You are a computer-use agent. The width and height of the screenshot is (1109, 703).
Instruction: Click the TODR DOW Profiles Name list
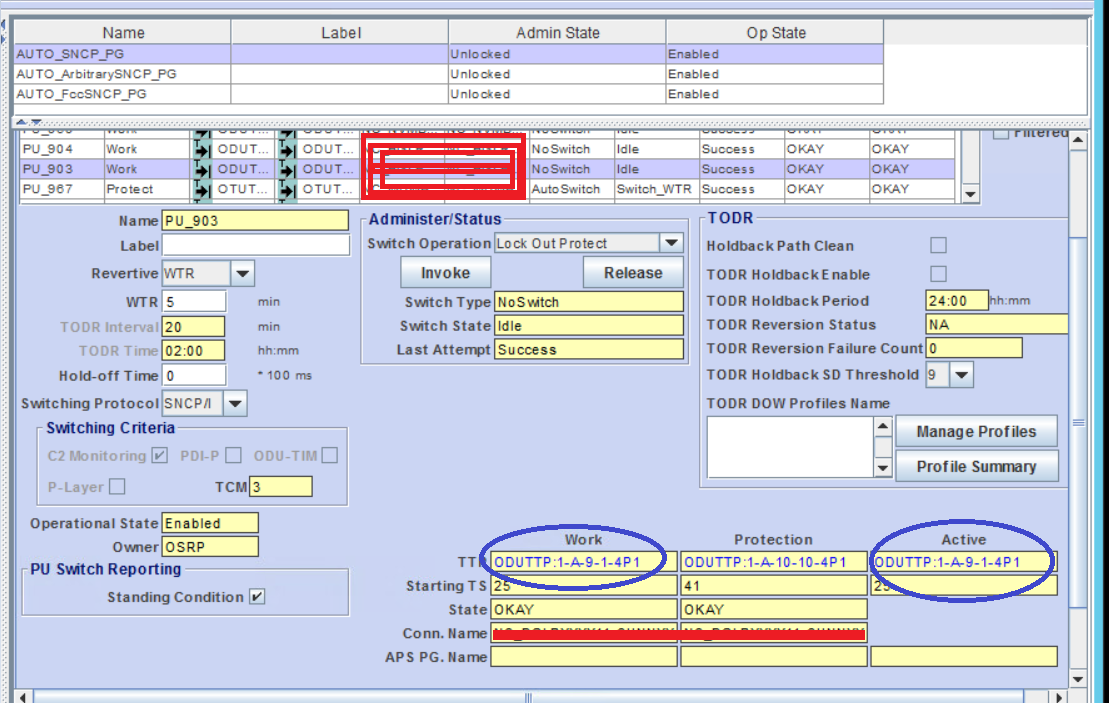(x=791, y=447)
